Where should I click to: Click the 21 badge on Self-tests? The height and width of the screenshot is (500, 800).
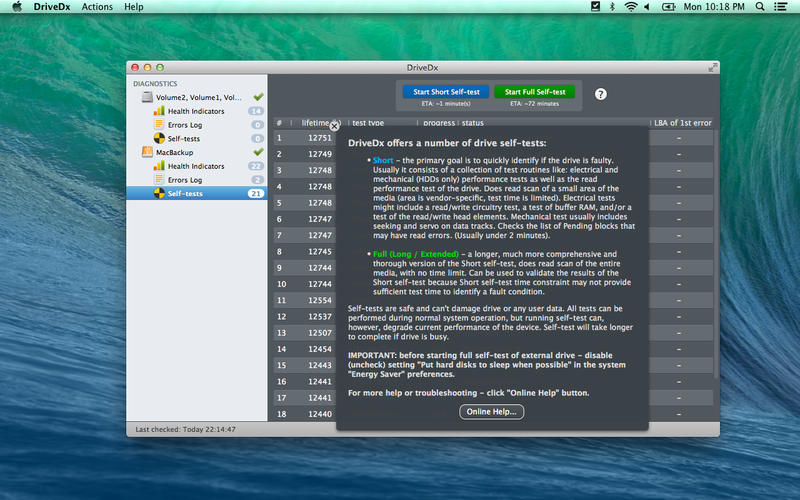pos(256,193)
